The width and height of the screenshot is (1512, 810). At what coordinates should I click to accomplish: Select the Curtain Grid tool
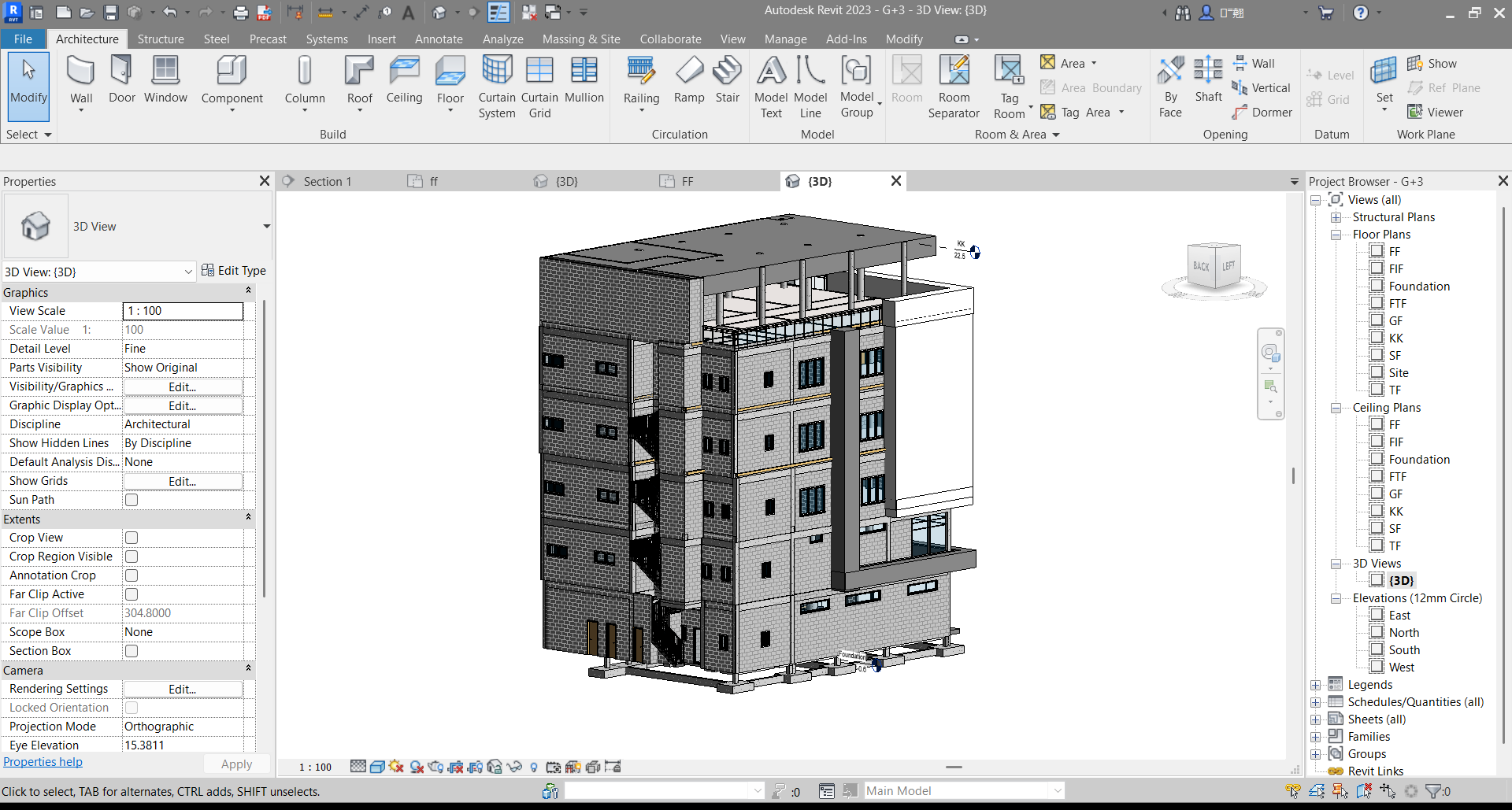(x=539, y=87)
